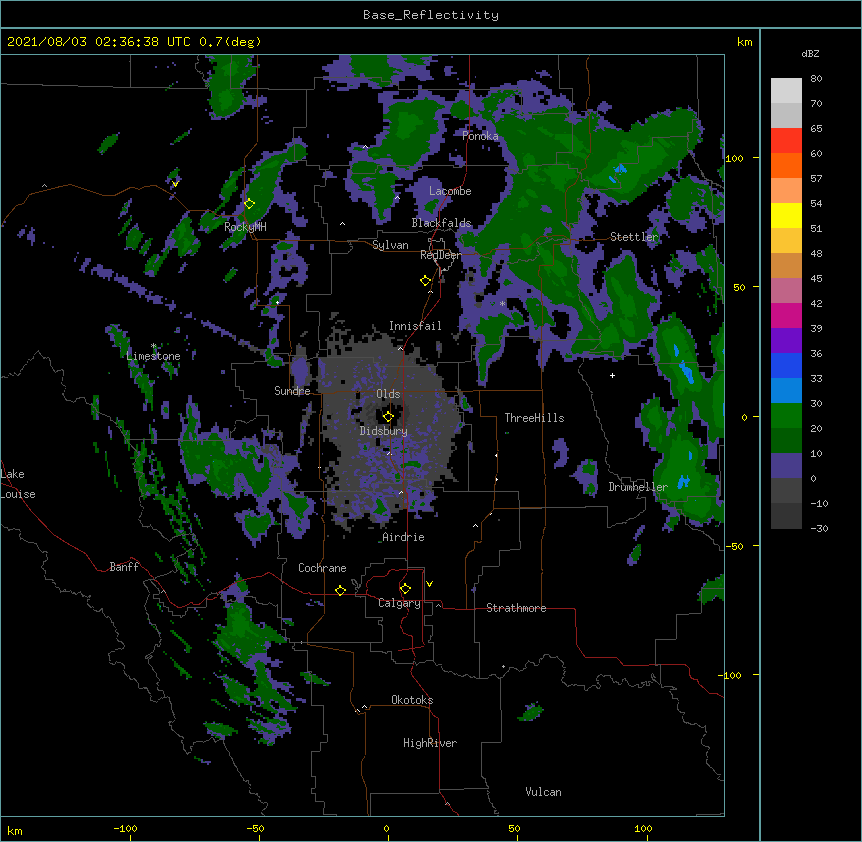Click the dBZ legend heading
Viewport: 862px width, 842px height.
tap(810, 54)
